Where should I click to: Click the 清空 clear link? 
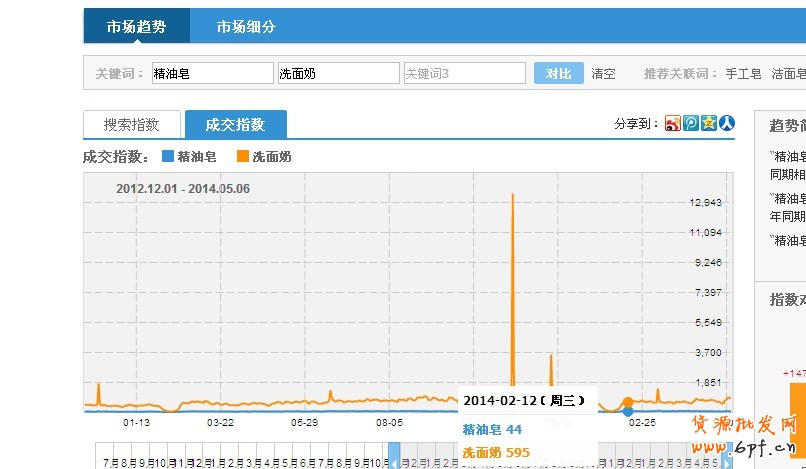[603, 74]
